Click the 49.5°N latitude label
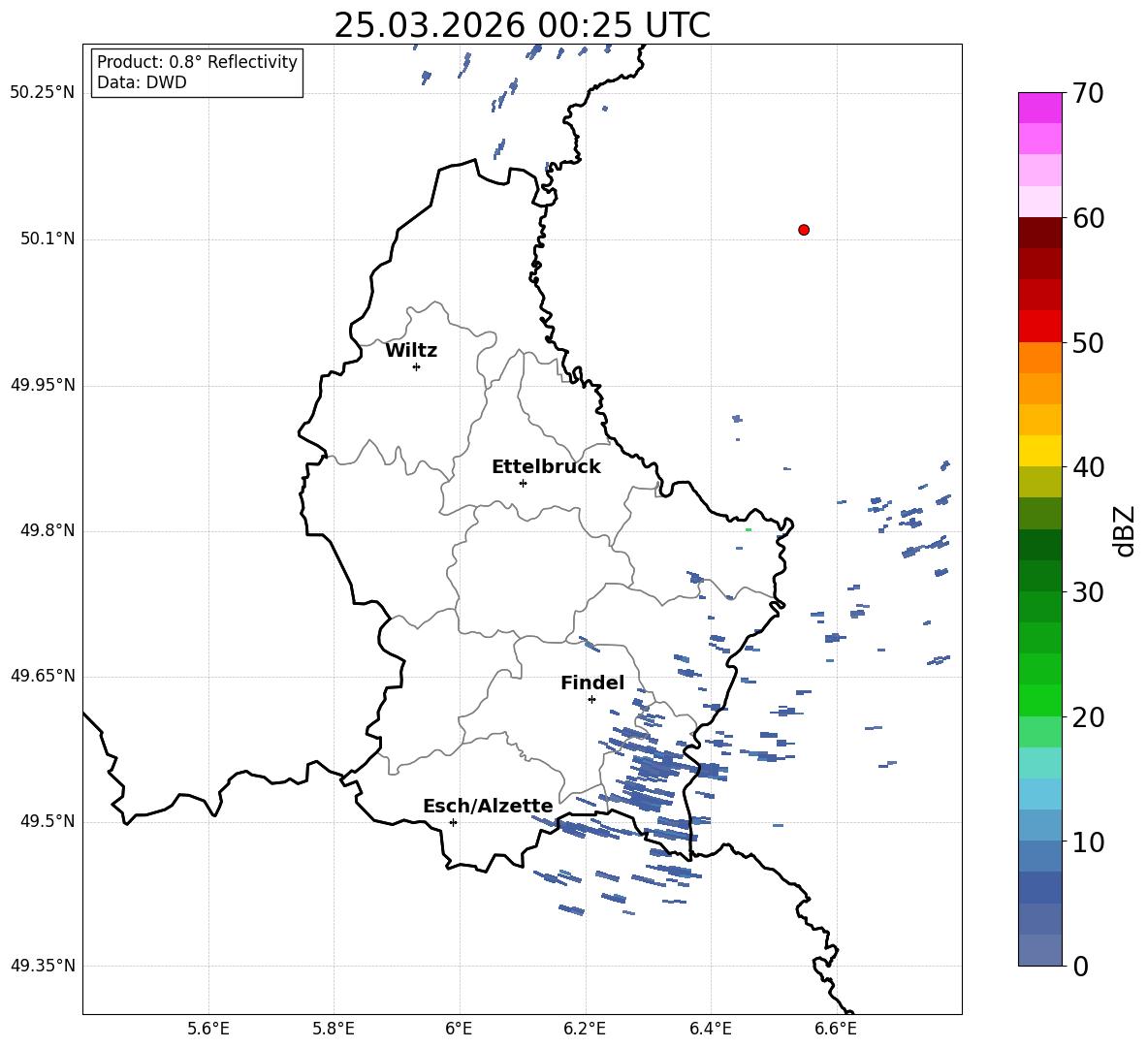This screenshot has width=1148, height=1048. (48, 822)
